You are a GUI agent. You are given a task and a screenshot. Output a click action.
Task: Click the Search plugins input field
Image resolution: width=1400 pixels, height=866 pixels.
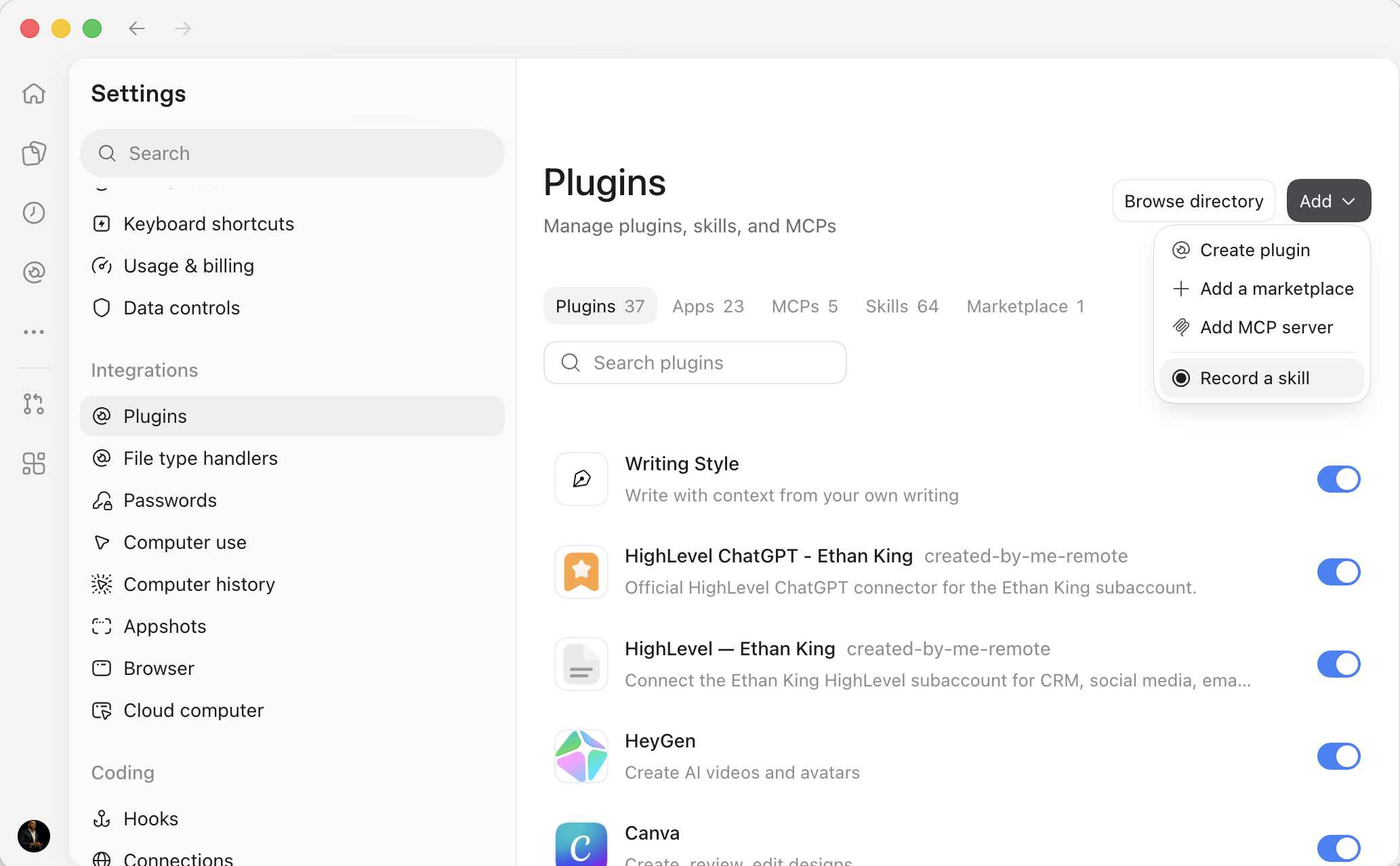695,363
